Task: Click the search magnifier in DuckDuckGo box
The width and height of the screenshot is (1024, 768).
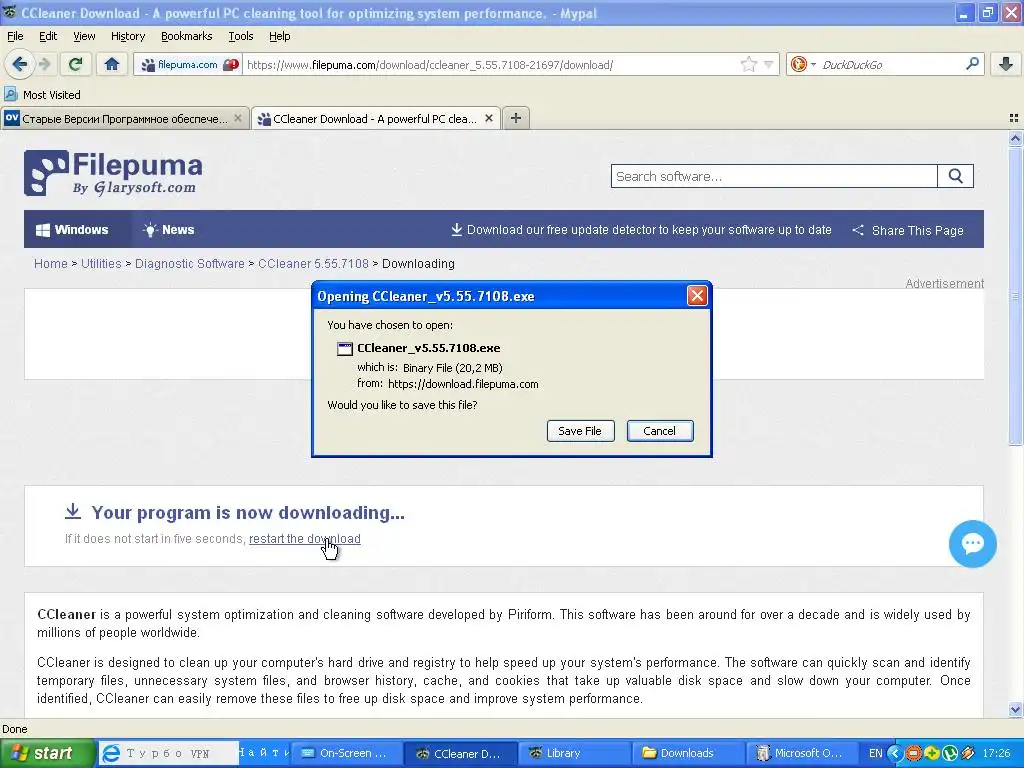Action: (972, 64)
